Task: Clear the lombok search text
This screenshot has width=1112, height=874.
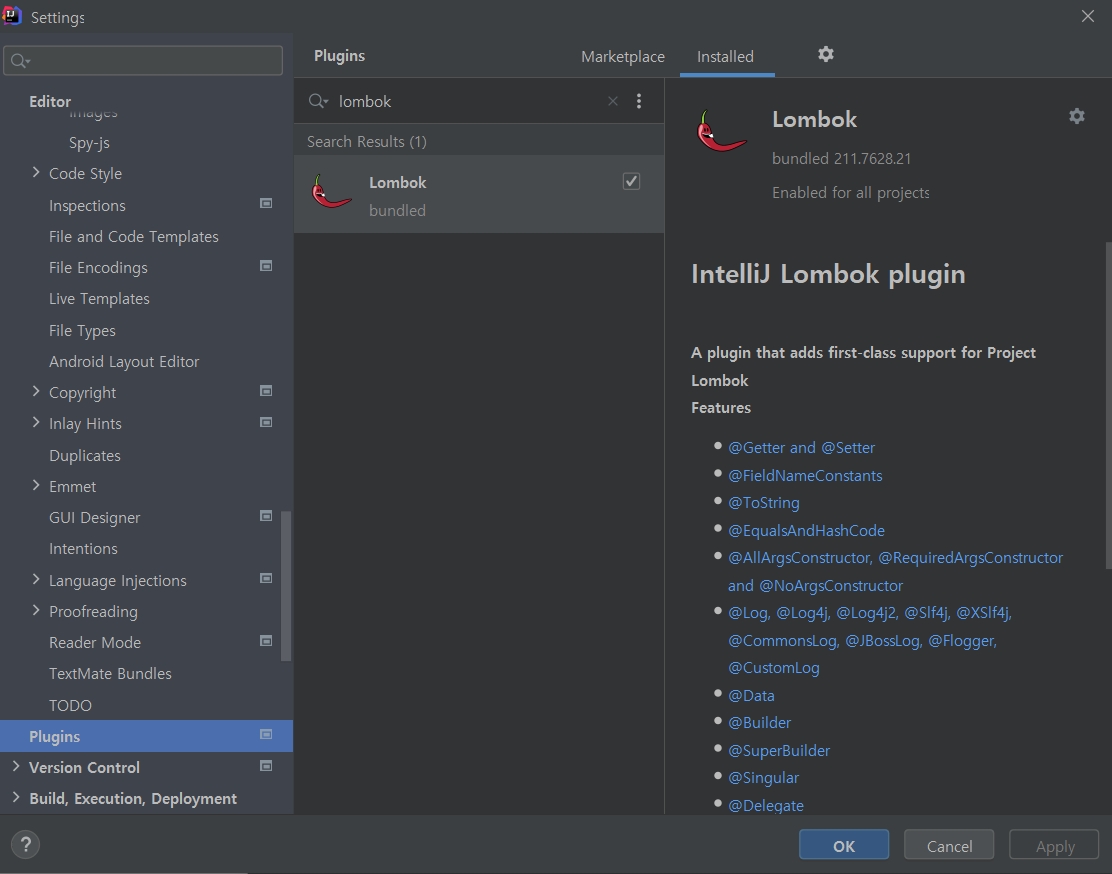Action: 613,101
